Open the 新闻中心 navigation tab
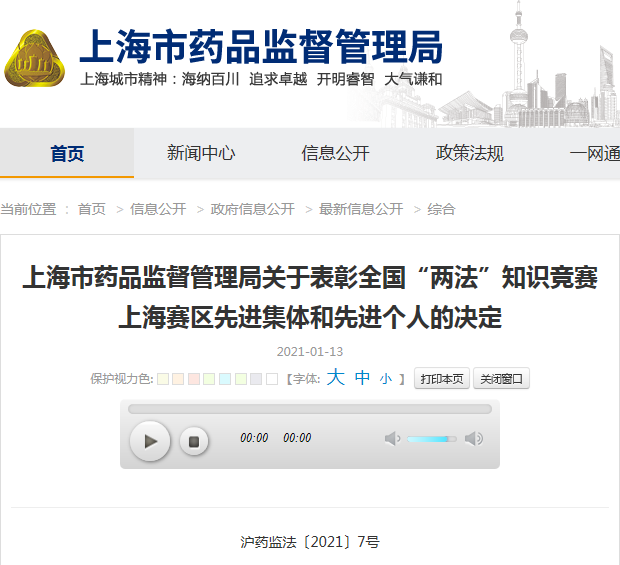Viewport: 620px width, 565px height. click(x=201, y=153)
